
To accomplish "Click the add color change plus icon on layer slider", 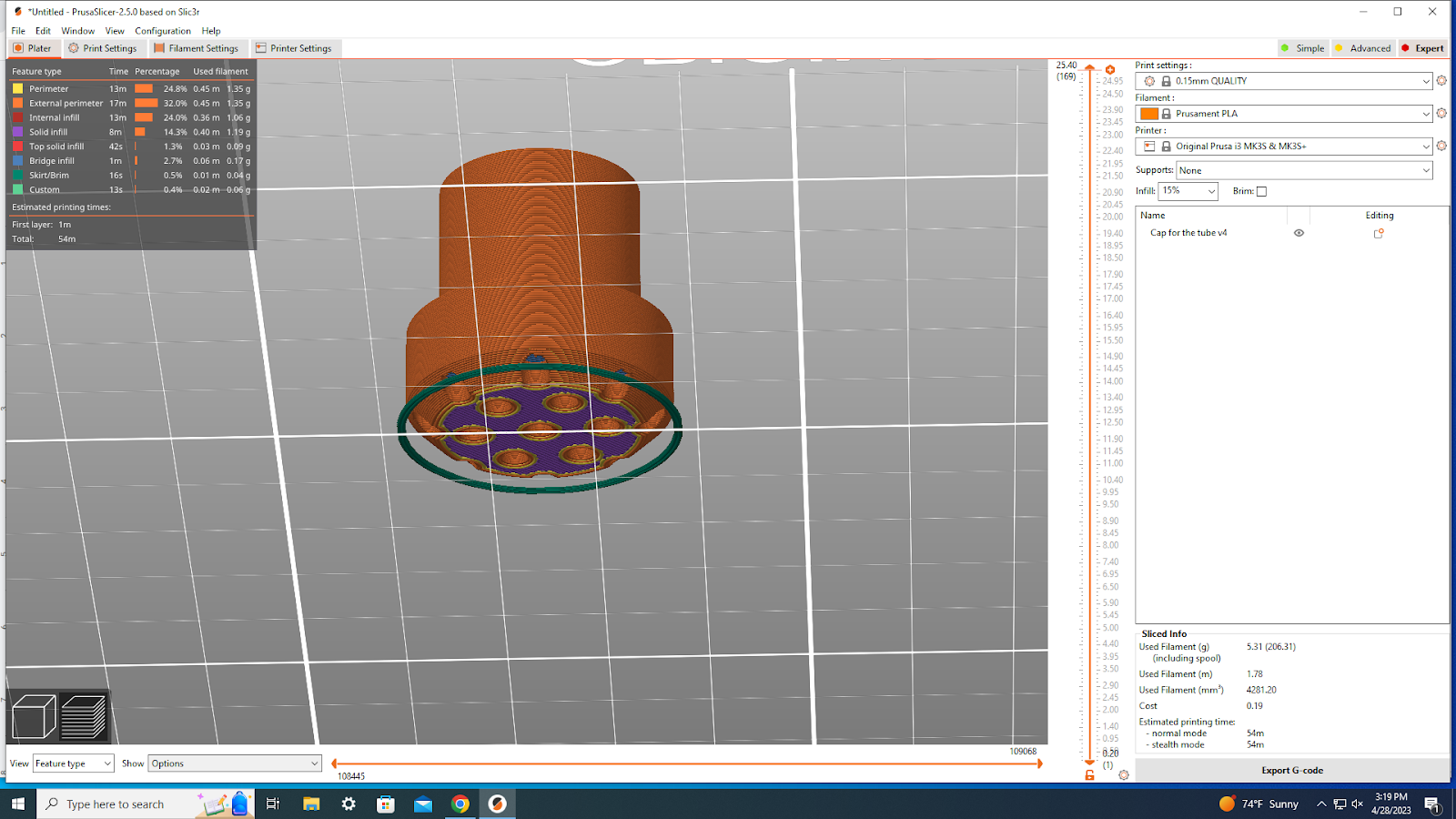I will point(1110,70).
